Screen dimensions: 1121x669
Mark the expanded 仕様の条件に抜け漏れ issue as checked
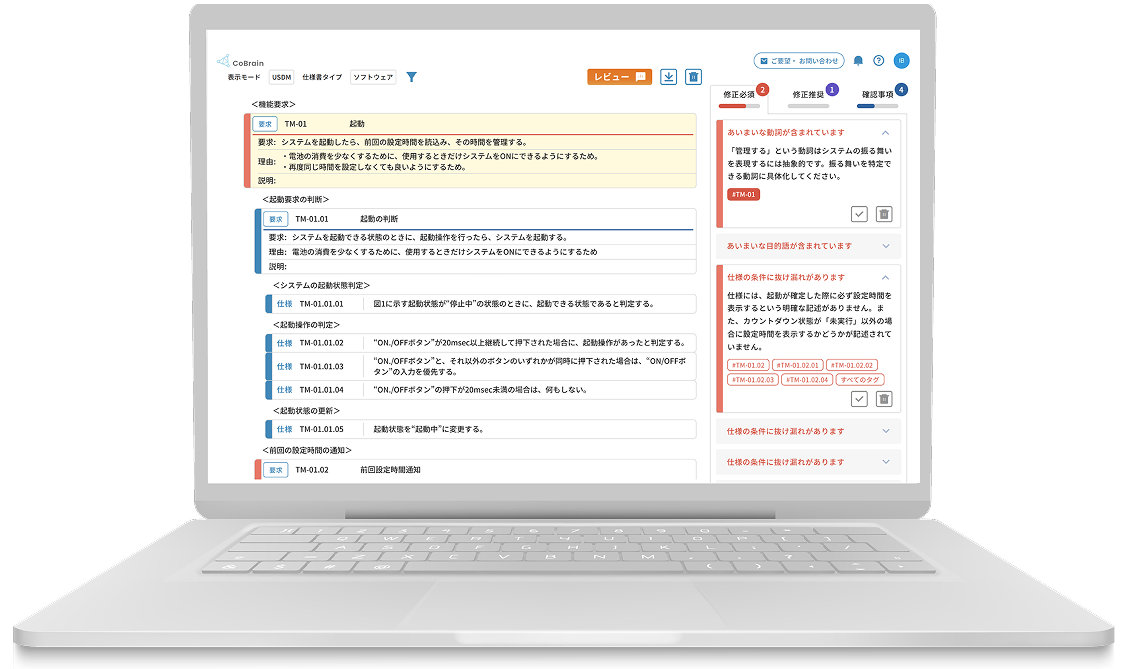click(x=859, y=399)
